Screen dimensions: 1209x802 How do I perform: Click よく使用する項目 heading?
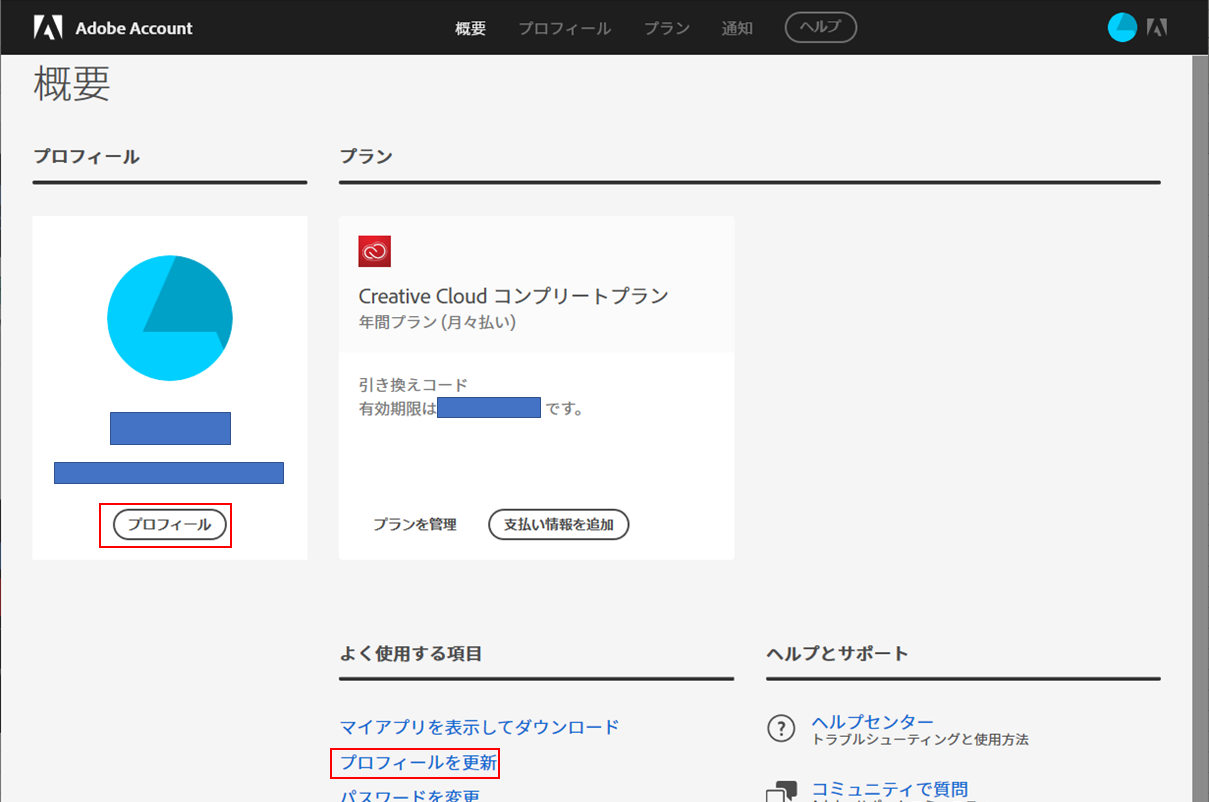(x=411, y=654)
